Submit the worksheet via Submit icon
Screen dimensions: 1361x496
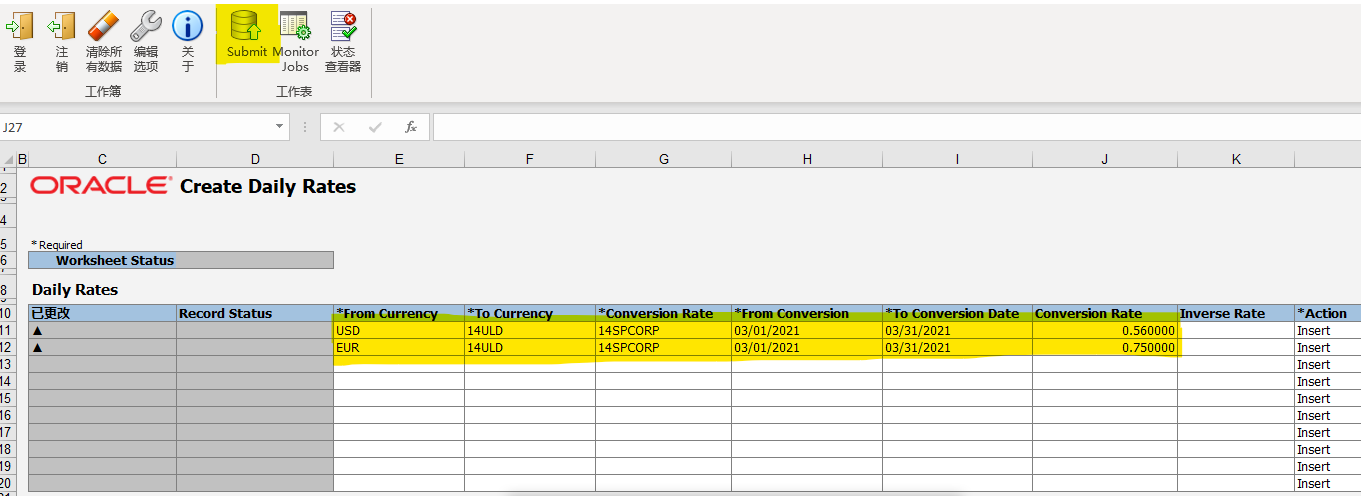[x=246, y=28]
